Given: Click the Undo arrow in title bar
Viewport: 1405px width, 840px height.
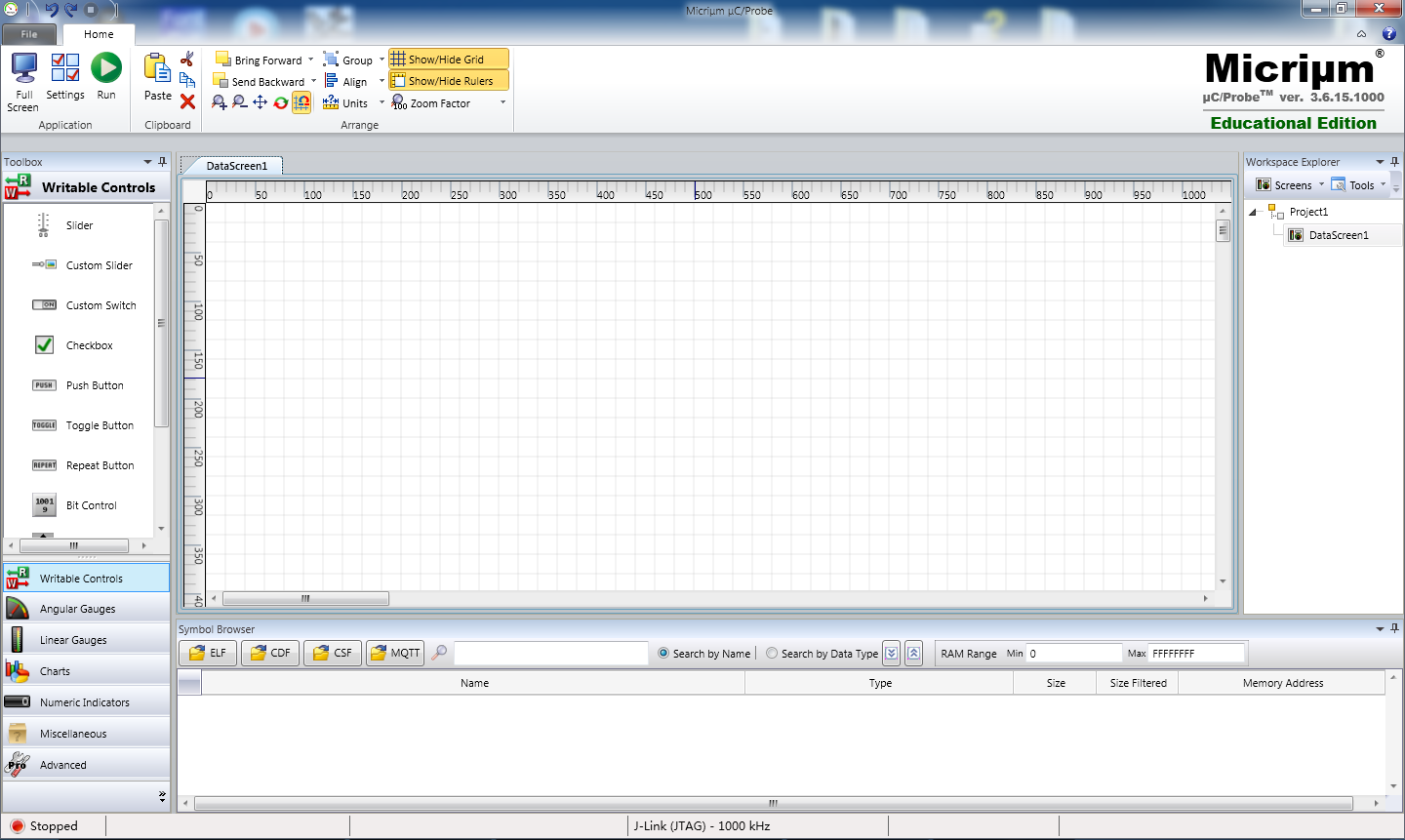Looking at the screenshot, I should pos(51,10).
